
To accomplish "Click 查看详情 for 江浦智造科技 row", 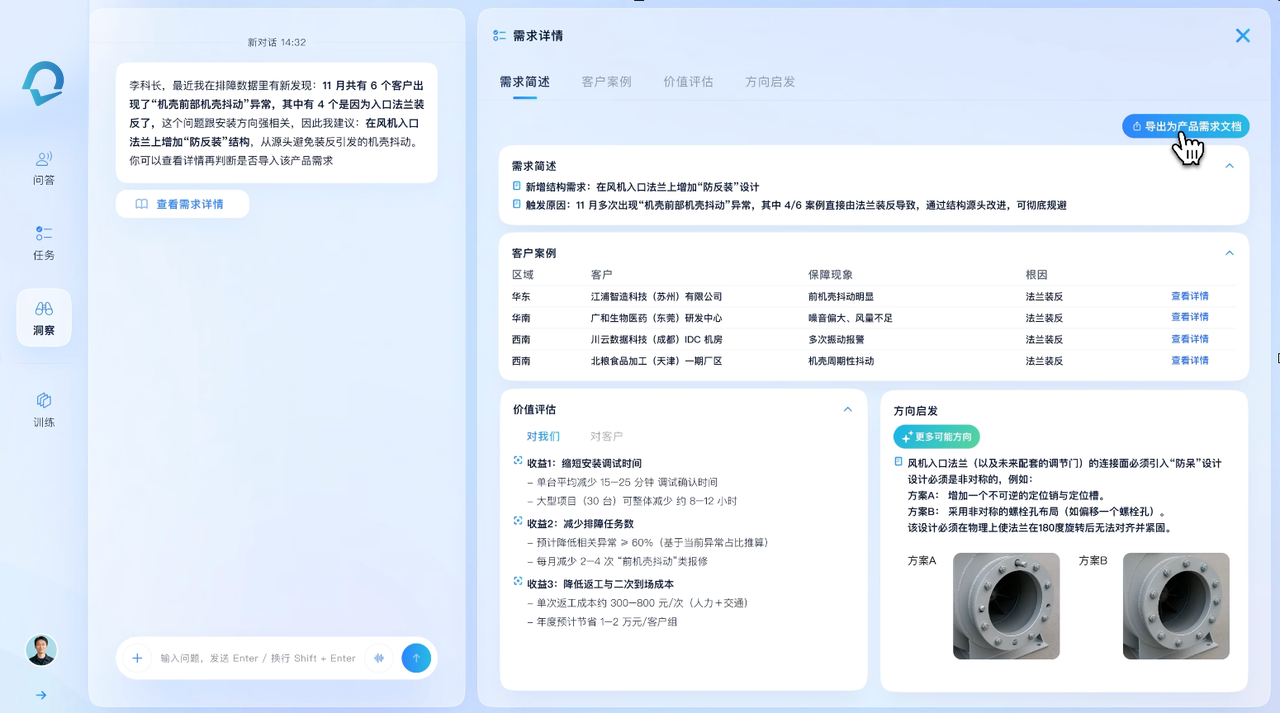I will click(1189, 296).
